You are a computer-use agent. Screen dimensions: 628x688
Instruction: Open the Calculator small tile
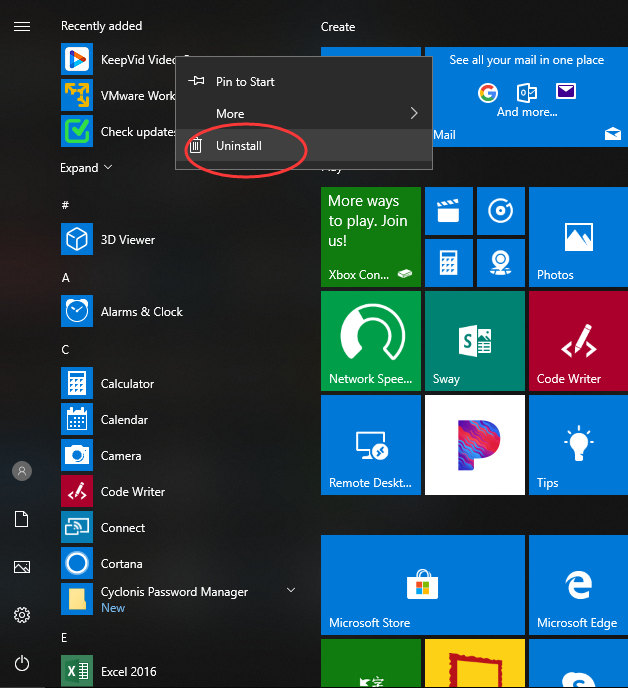click(449, 263)
